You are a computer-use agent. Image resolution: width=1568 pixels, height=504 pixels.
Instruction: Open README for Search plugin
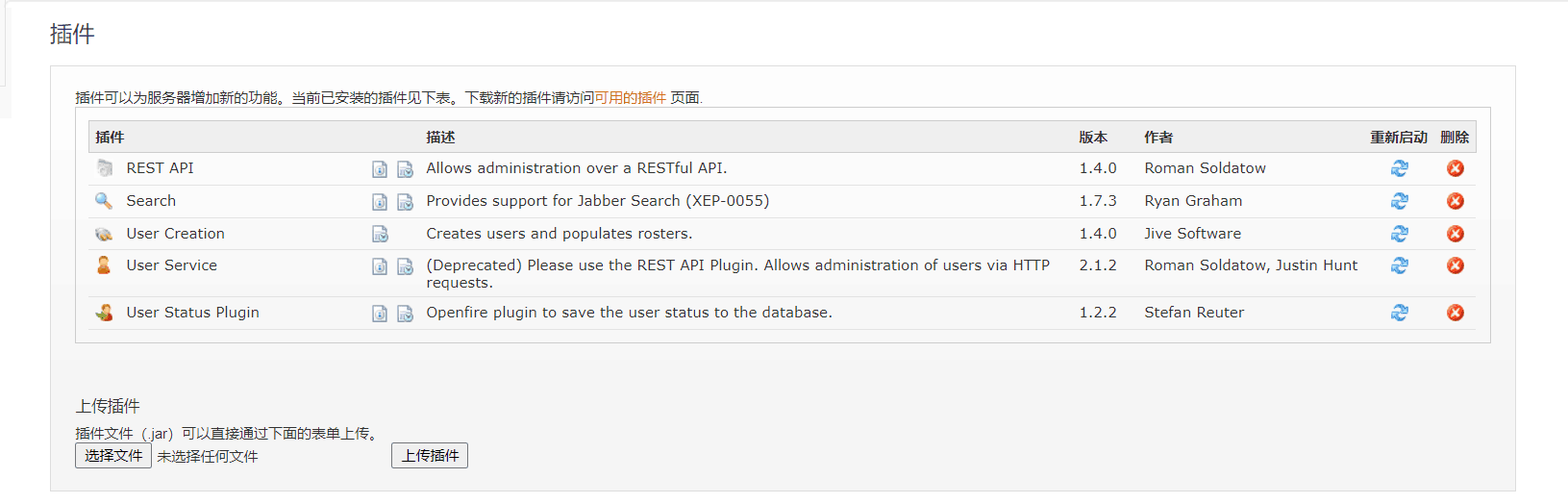(x=380, y=202)
